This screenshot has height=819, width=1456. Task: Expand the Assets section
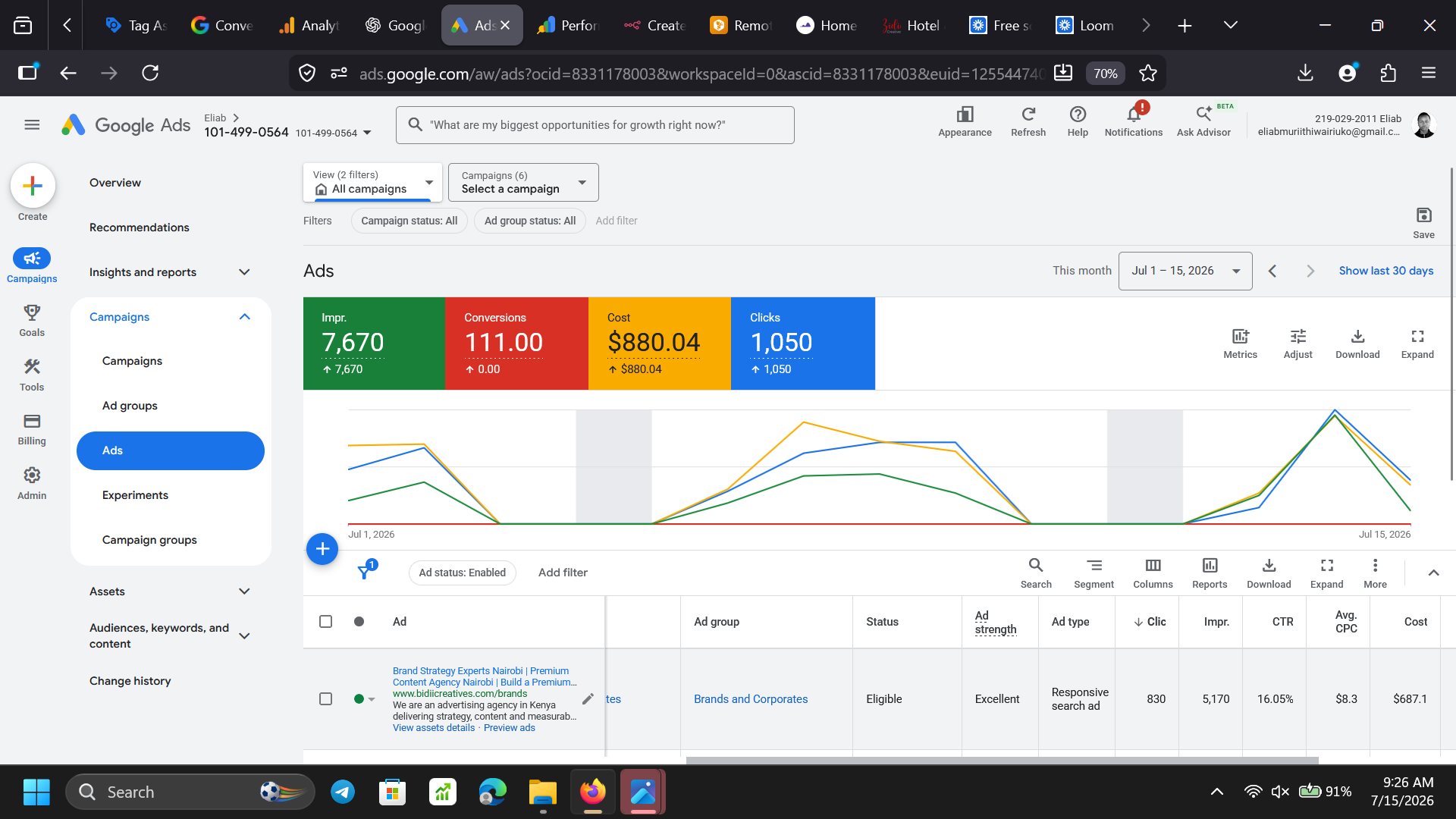tap(244, 591)
